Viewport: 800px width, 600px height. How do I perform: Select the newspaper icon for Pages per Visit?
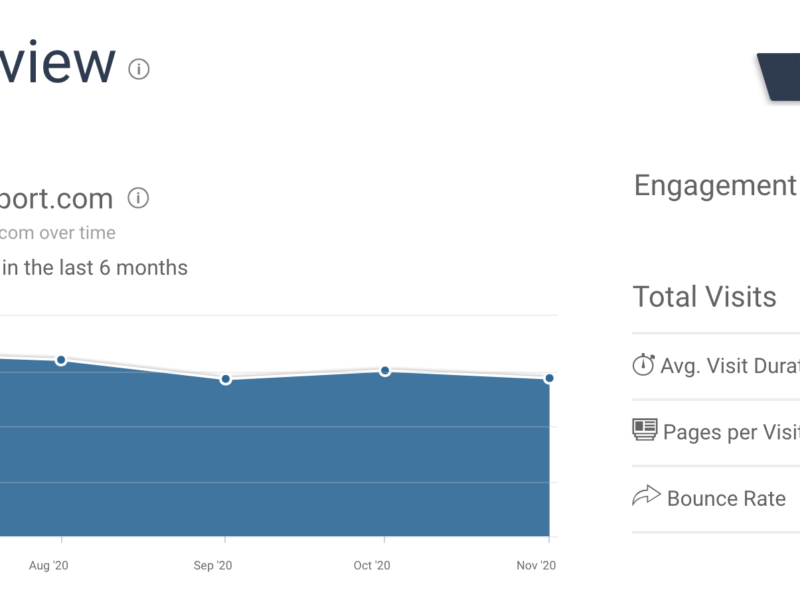tap(644, 430)
